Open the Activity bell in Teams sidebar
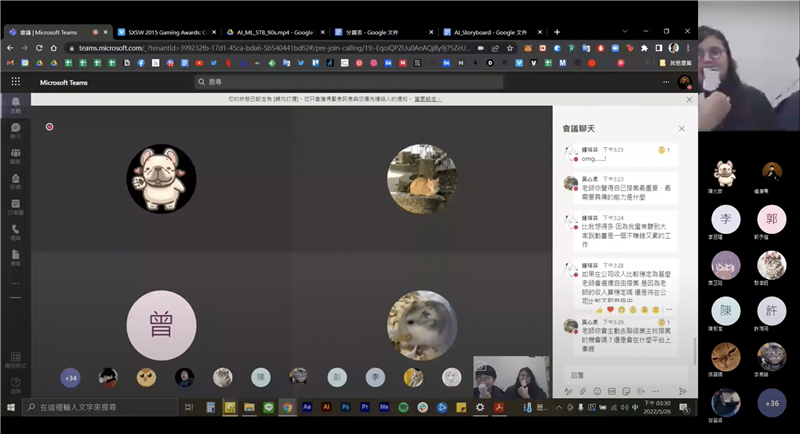800x434 pixels. tap(15, 104)
